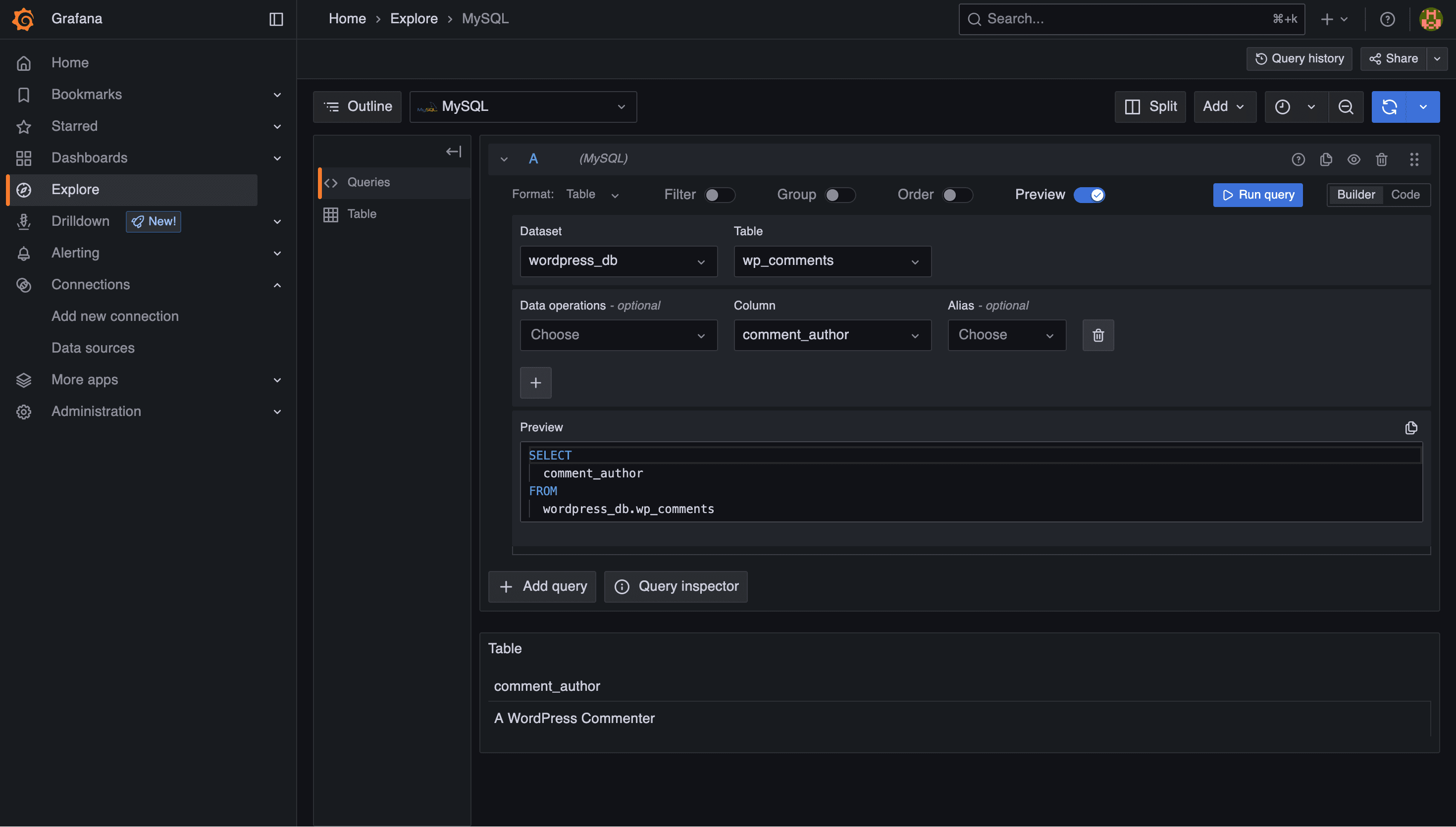Viewport: 1456px width, 827px height.
Task: Select Table in the outline panel
Action: click(394, 215)
